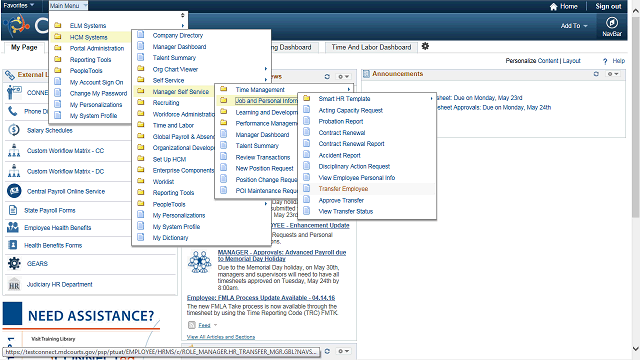This screenshot has width=640, height=360.
Task: Open the NavBar compass icon
Action: 611,23
